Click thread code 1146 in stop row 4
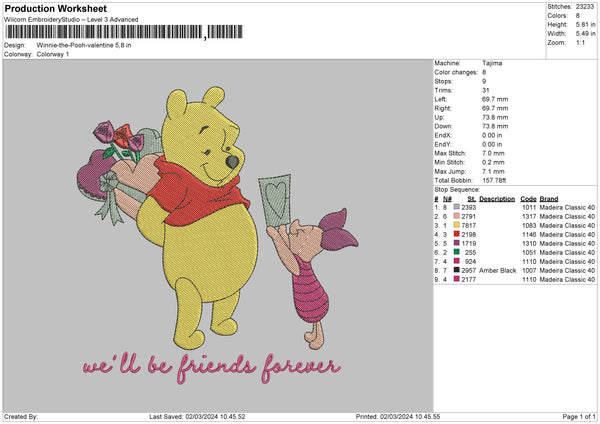Screen dimensions: 600x424 [x=529, y=235]
